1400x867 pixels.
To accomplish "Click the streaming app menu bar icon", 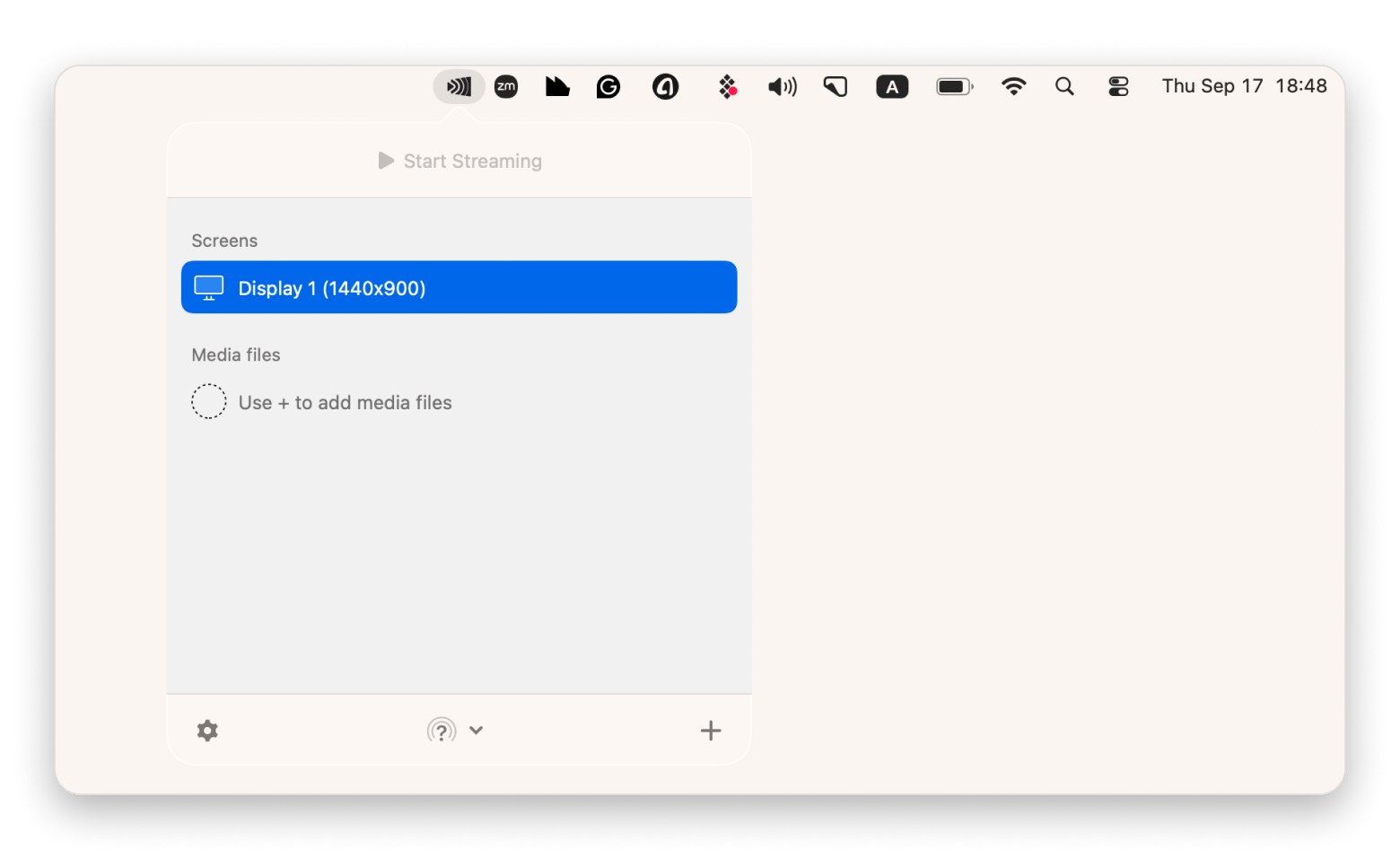I will pyautogui.click(x=459, y=86).
